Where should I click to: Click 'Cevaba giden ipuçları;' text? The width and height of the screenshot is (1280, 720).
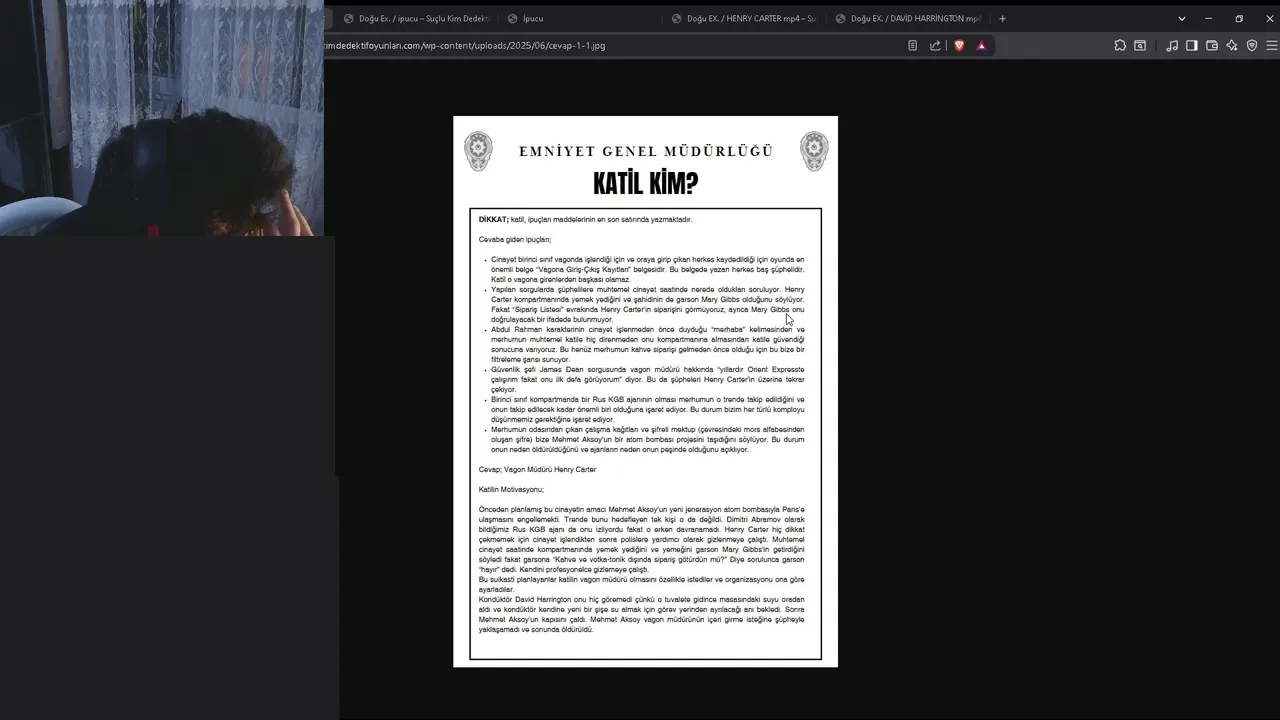515,239
